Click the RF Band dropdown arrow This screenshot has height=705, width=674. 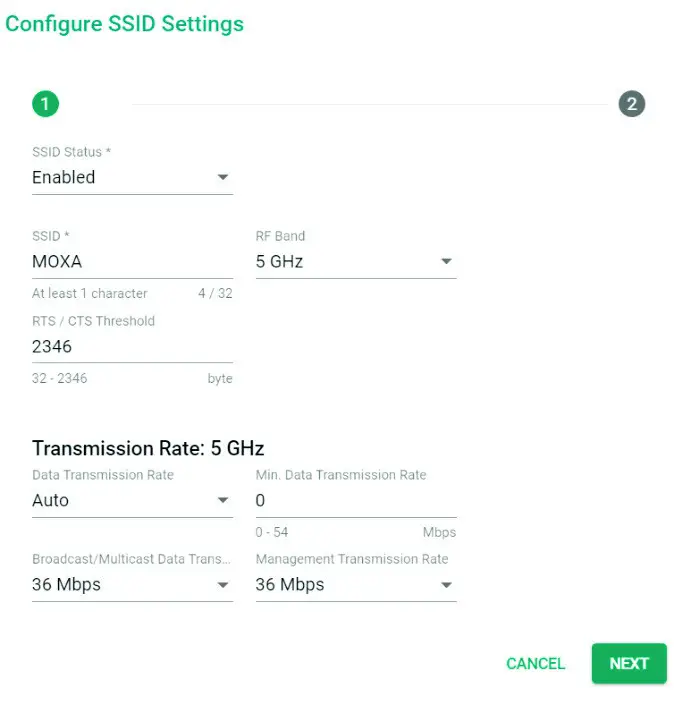tap(446, 262)
